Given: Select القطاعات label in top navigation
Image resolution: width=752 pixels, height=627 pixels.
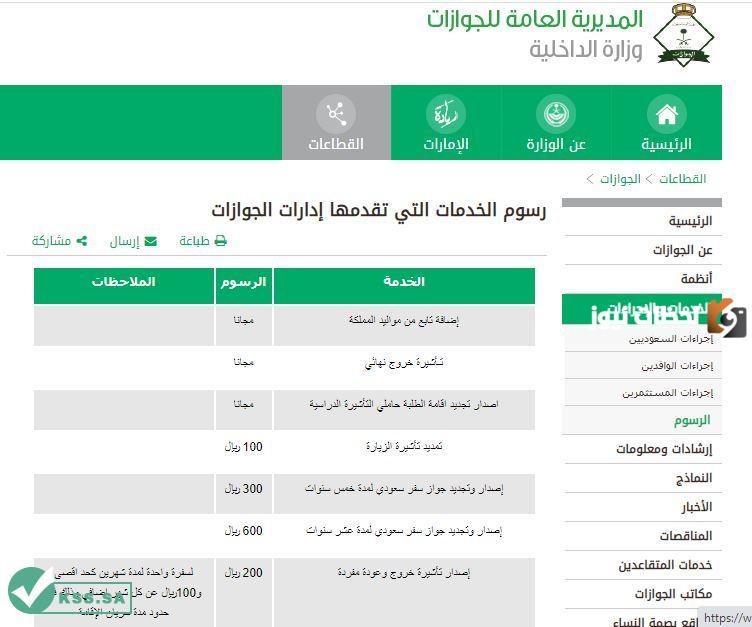Looking at the screenshot, I should 336,144.
